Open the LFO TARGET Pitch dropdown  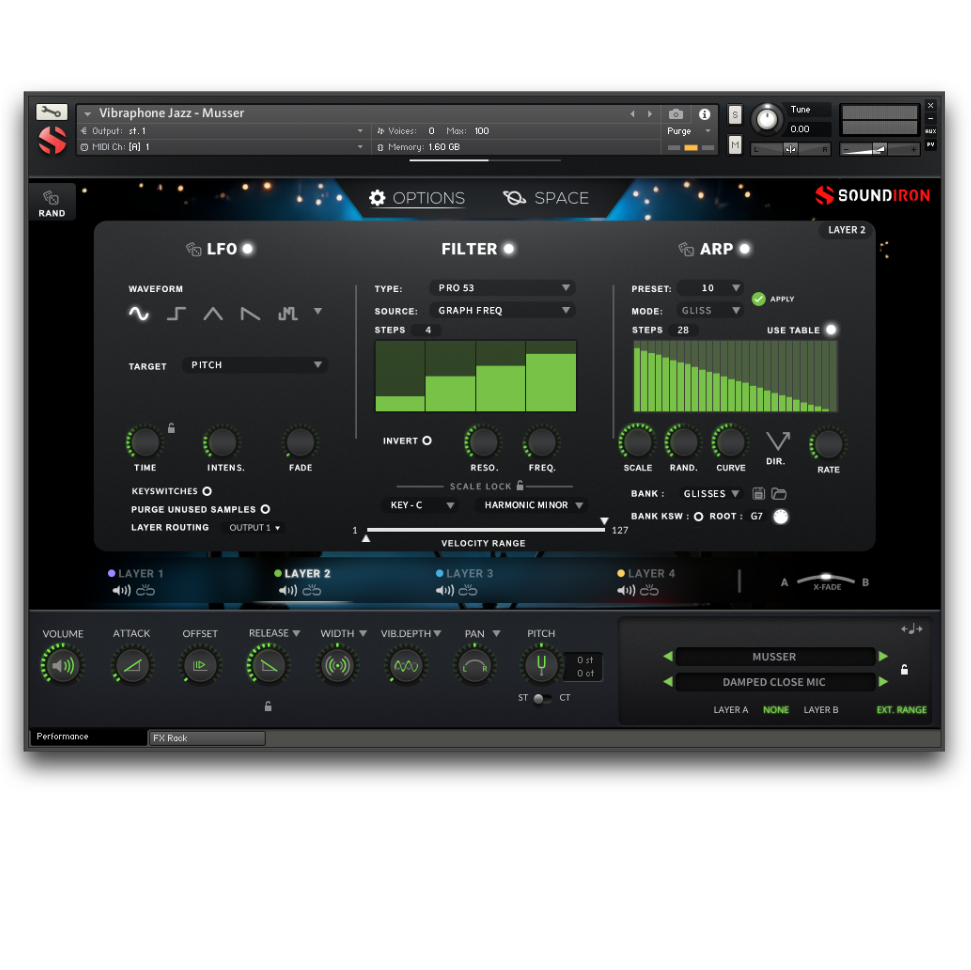tap(255, 365)
